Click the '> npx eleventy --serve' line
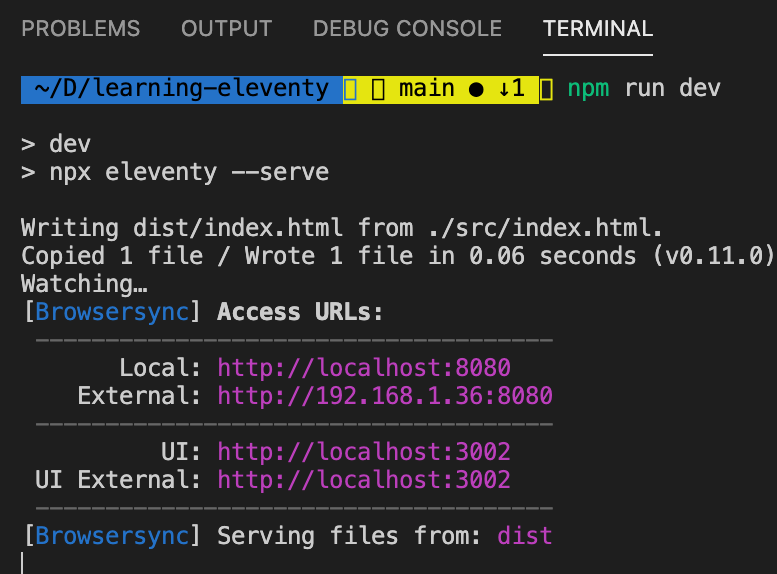The width and height of the screenshot is (777, 574). pos(175,172)
